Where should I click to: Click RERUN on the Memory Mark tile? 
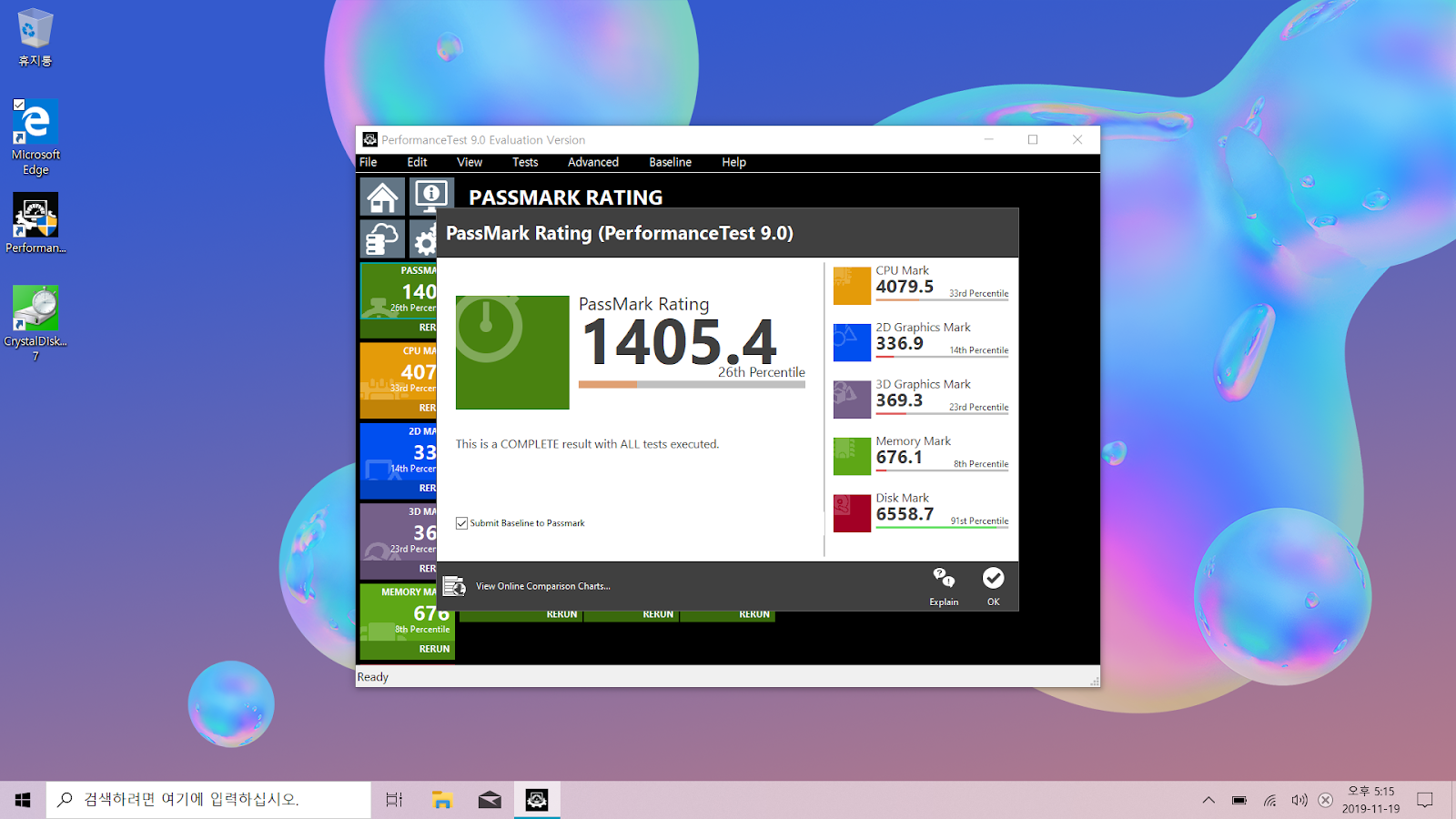434,649
